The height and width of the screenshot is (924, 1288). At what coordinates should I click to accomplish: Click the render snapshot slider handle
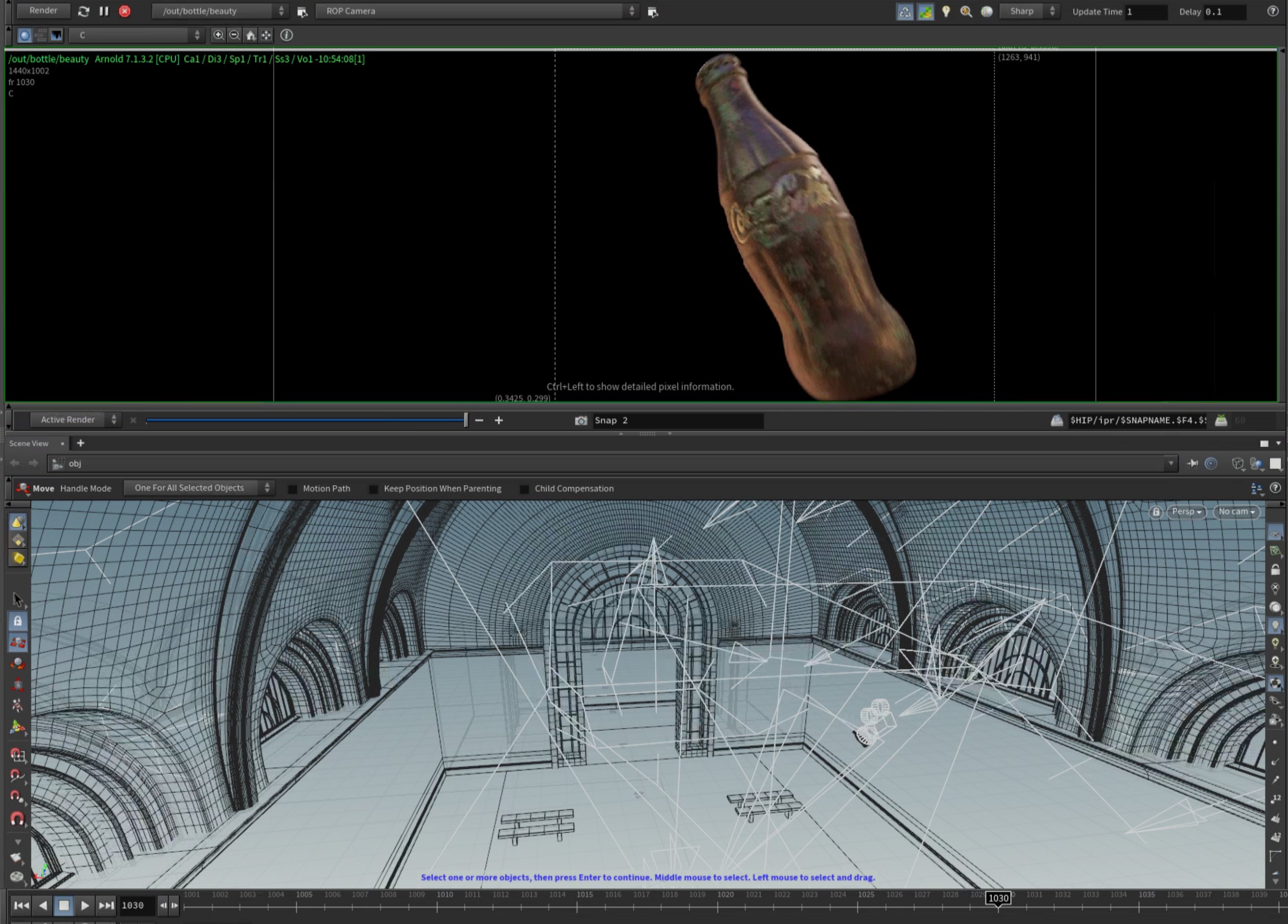[x=466, y=420]
